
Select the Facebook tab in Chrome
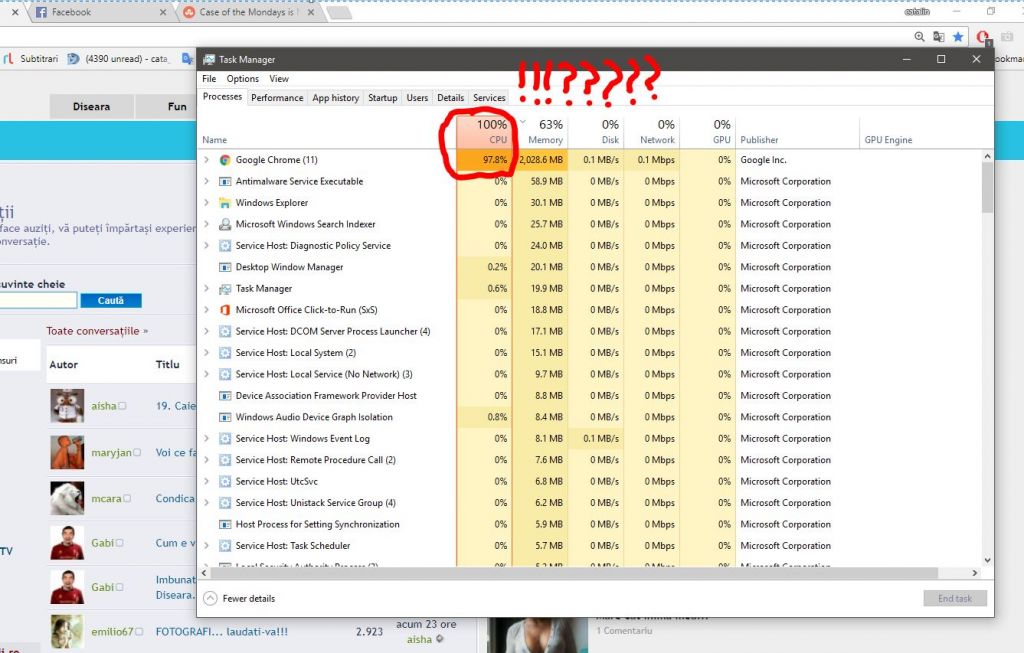(100, 12)
